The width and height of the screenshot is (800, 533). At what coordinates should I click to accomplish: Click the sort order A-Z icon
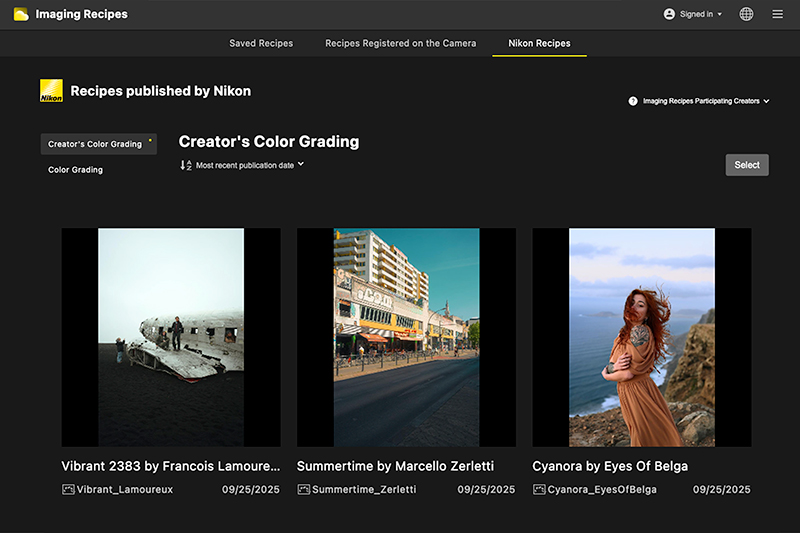tap(185, 165)
